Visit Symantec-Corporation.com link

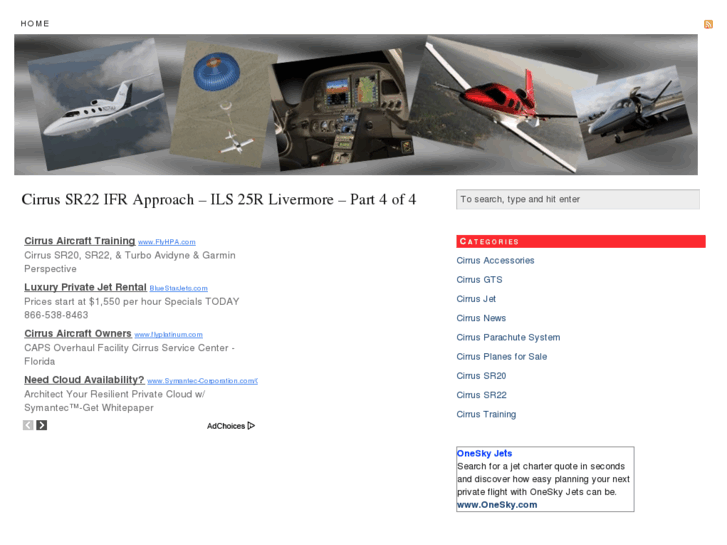[203, 381]
